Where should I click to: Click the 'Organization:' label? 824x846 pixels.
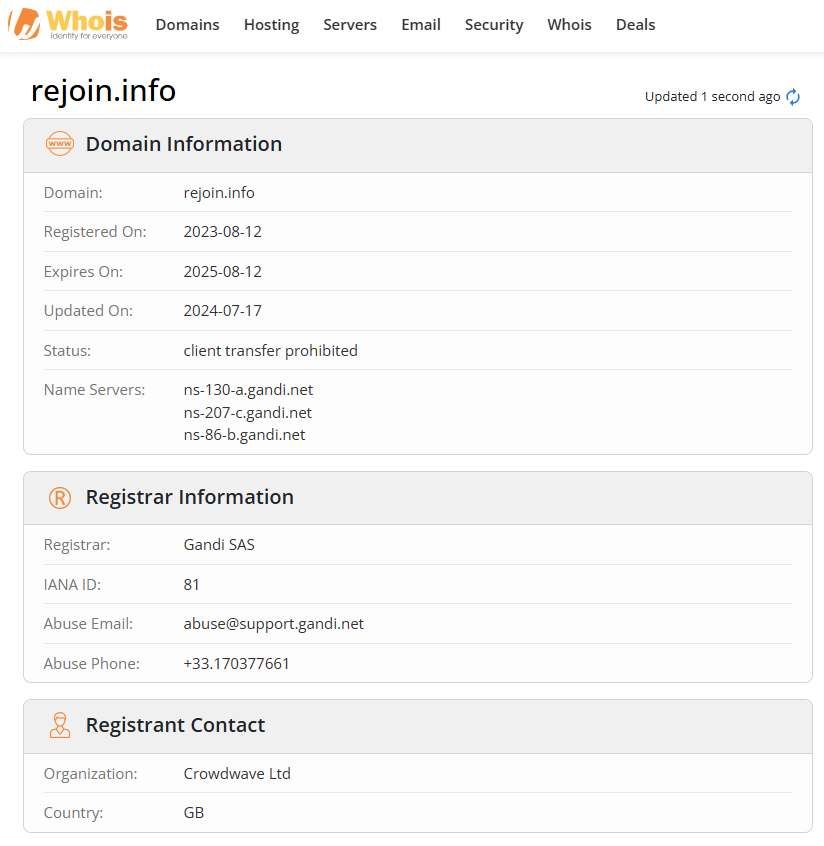91,774
